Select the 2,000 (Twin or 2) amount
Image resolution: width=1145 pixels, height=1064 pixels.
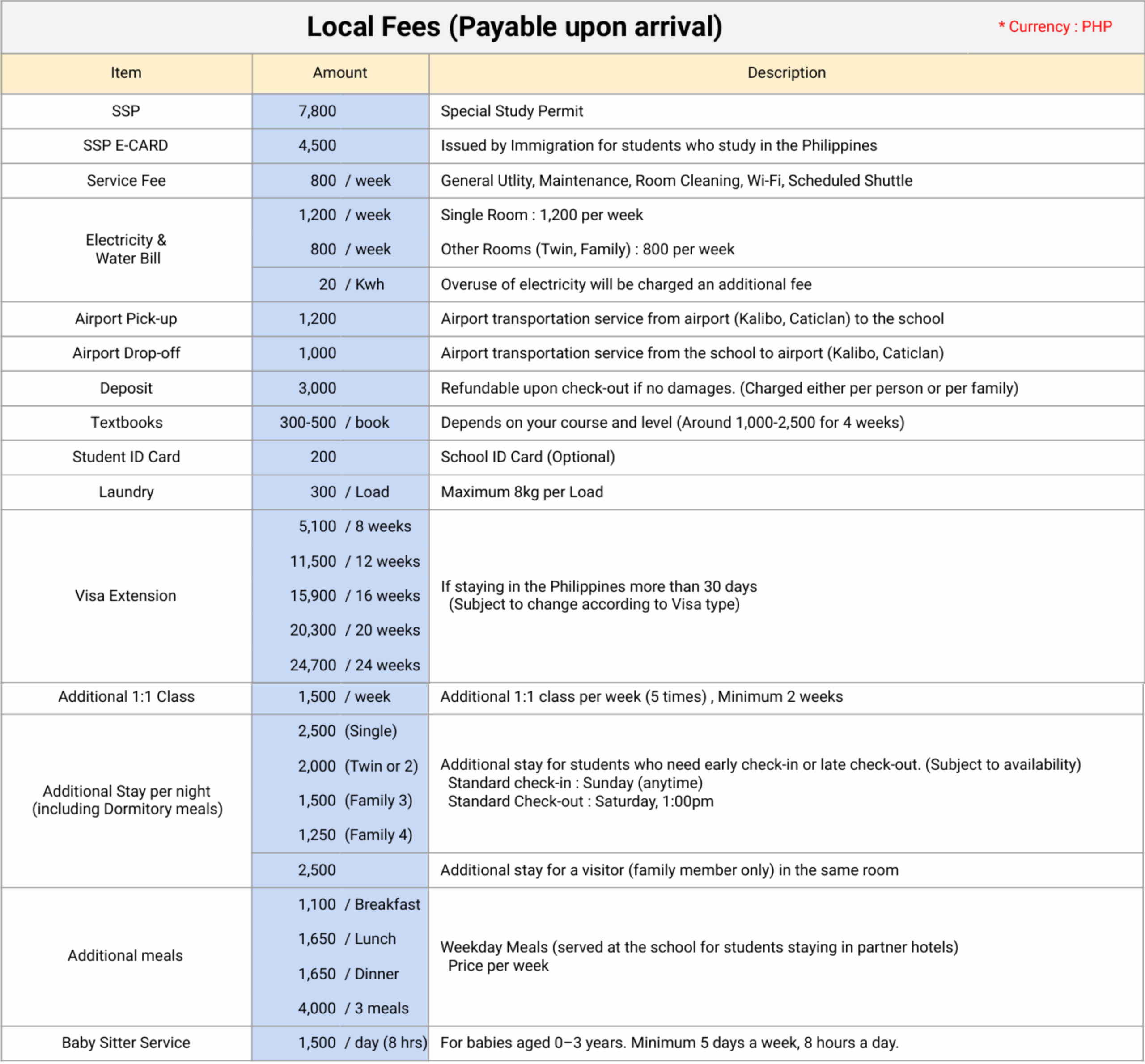click(x=357, y=766)
